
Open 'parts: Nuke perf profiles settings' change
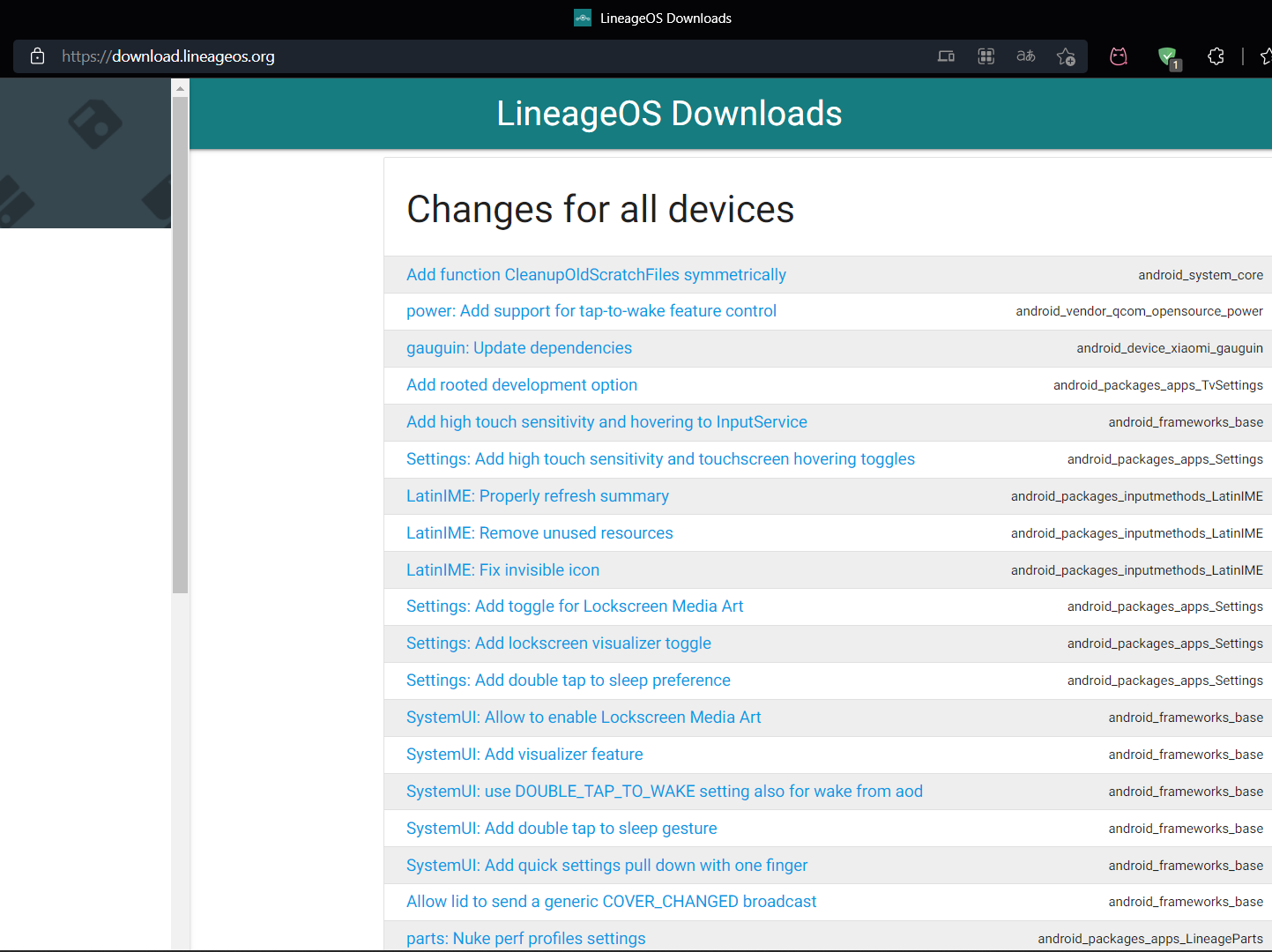[525, 939]
